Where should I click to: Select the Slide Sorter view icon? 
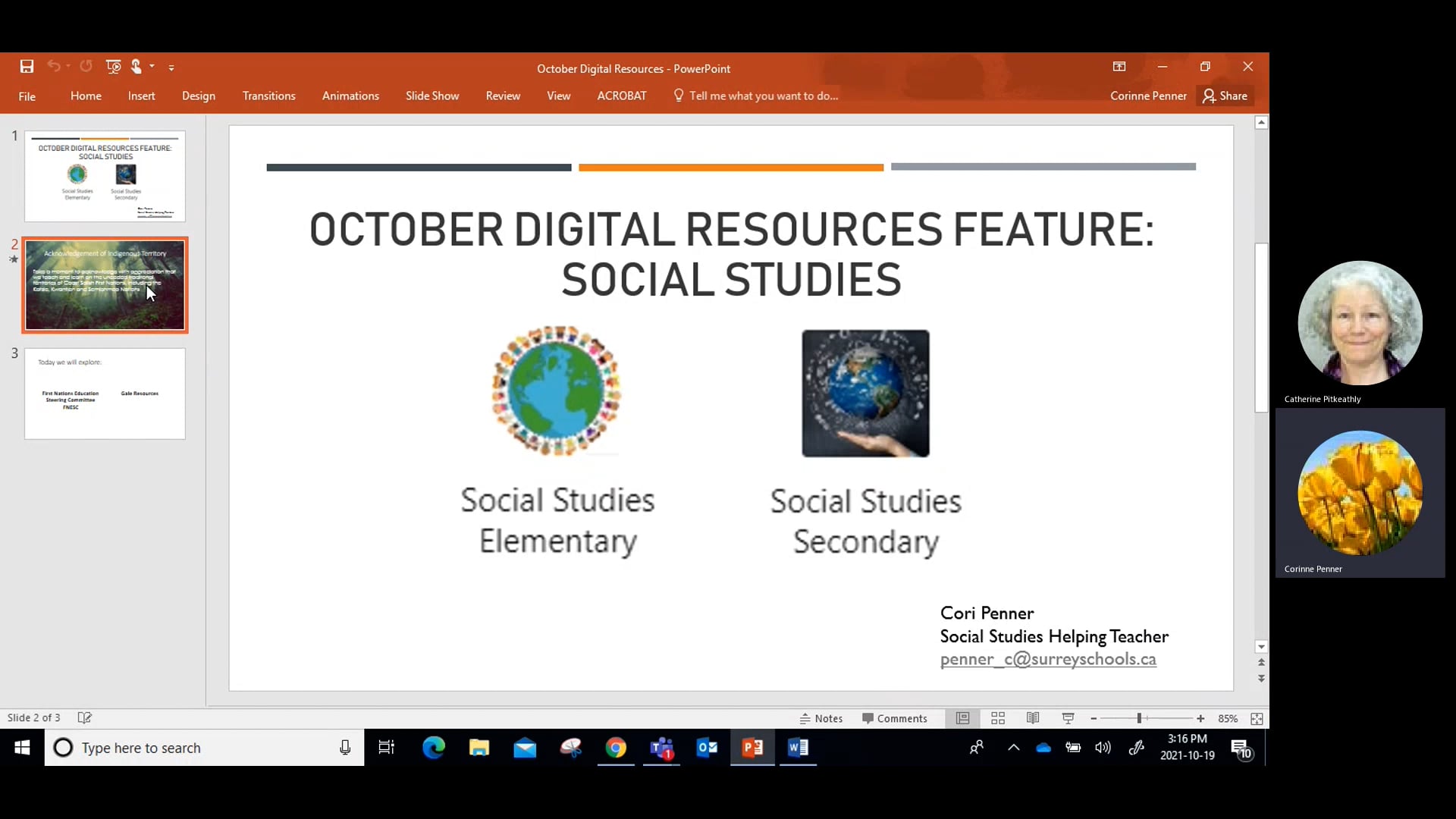[x=998, y=718]
